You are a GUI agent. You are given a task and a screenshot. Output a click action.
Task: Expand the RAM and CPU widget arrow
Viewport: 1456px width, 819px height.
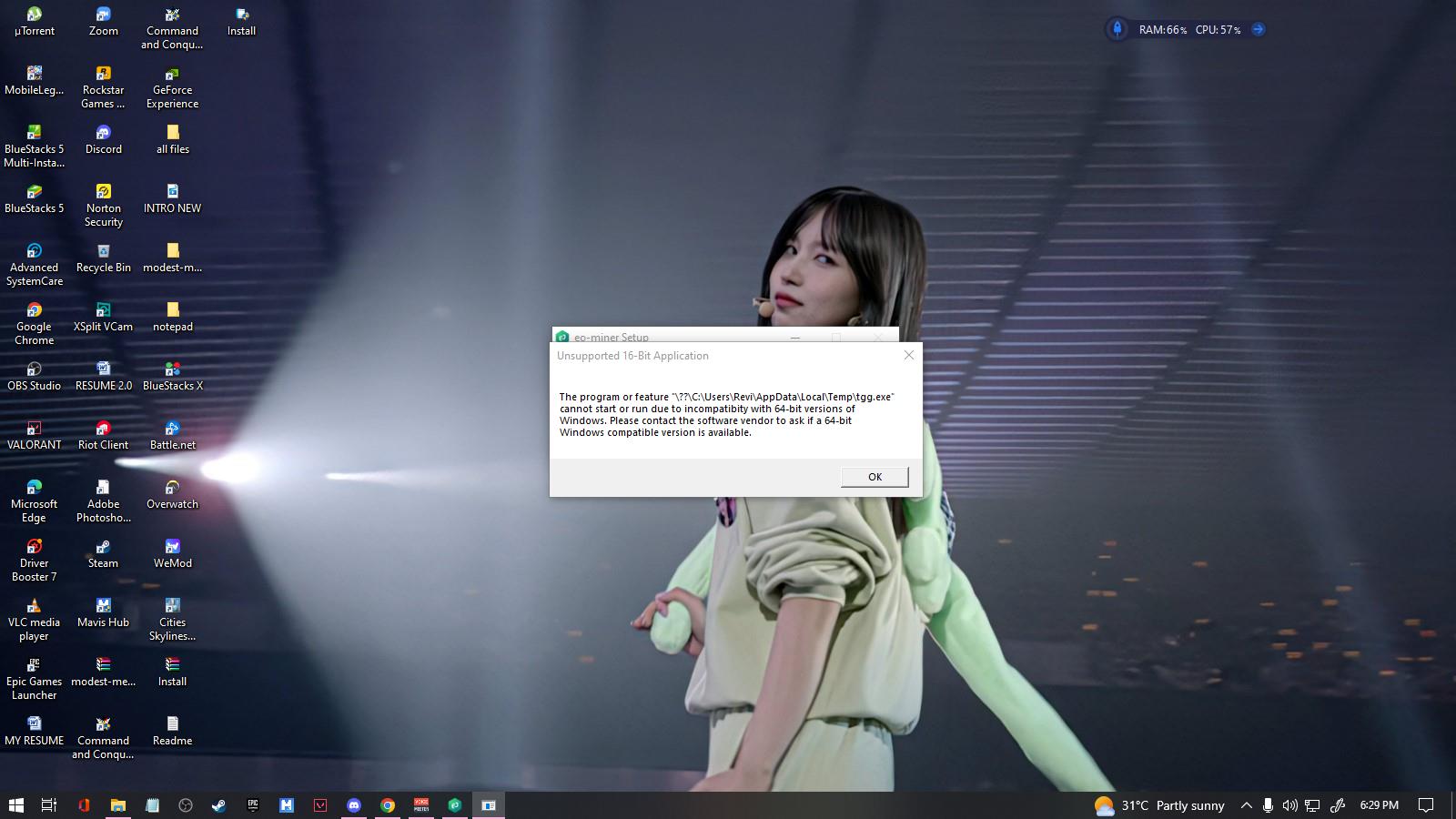[1258, 29]
